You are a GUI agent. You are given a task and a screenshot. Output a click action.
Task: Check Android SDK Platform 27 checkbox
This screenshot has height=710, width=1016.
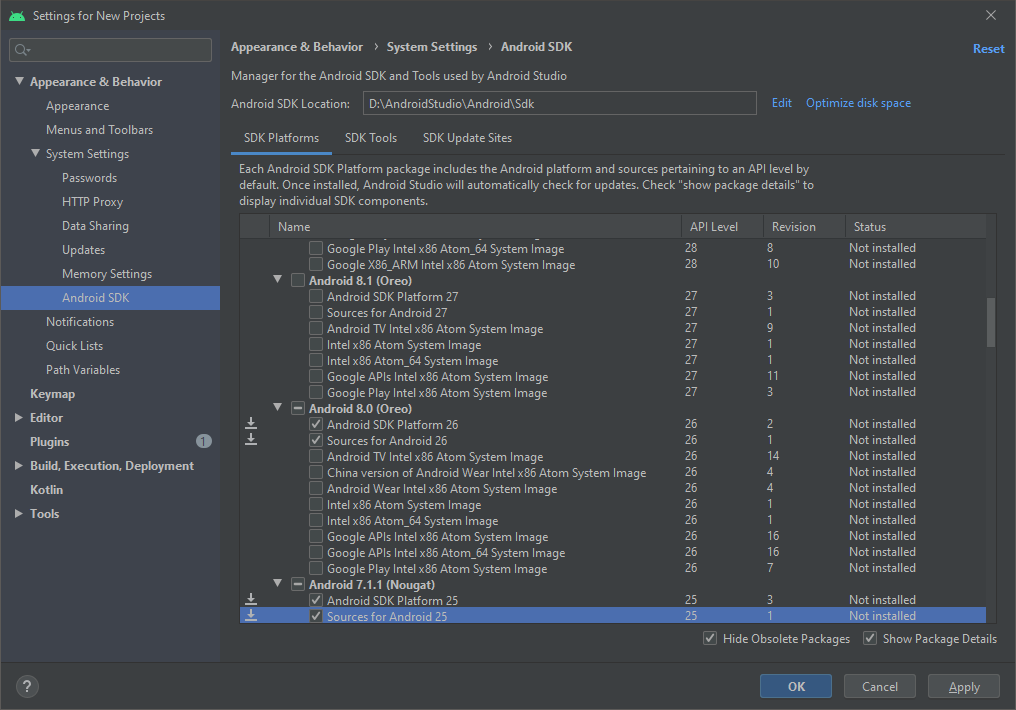pyautogui.click(x=316, y=296)
